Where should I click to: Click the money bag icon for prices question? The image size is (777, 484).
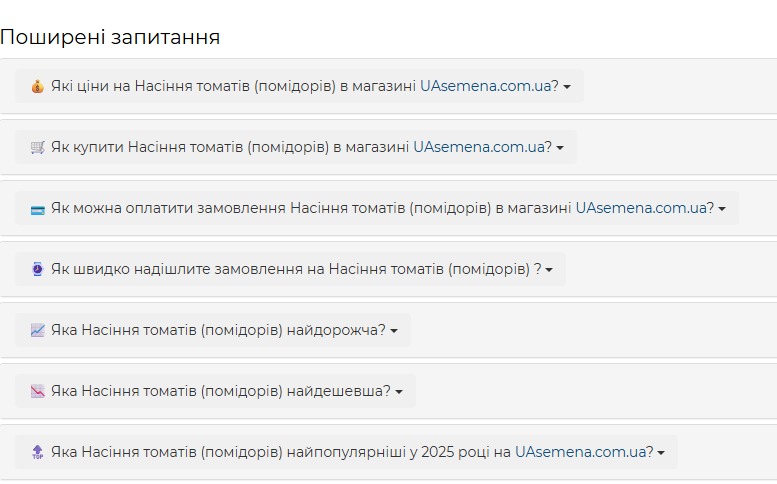tap(38, 87)
